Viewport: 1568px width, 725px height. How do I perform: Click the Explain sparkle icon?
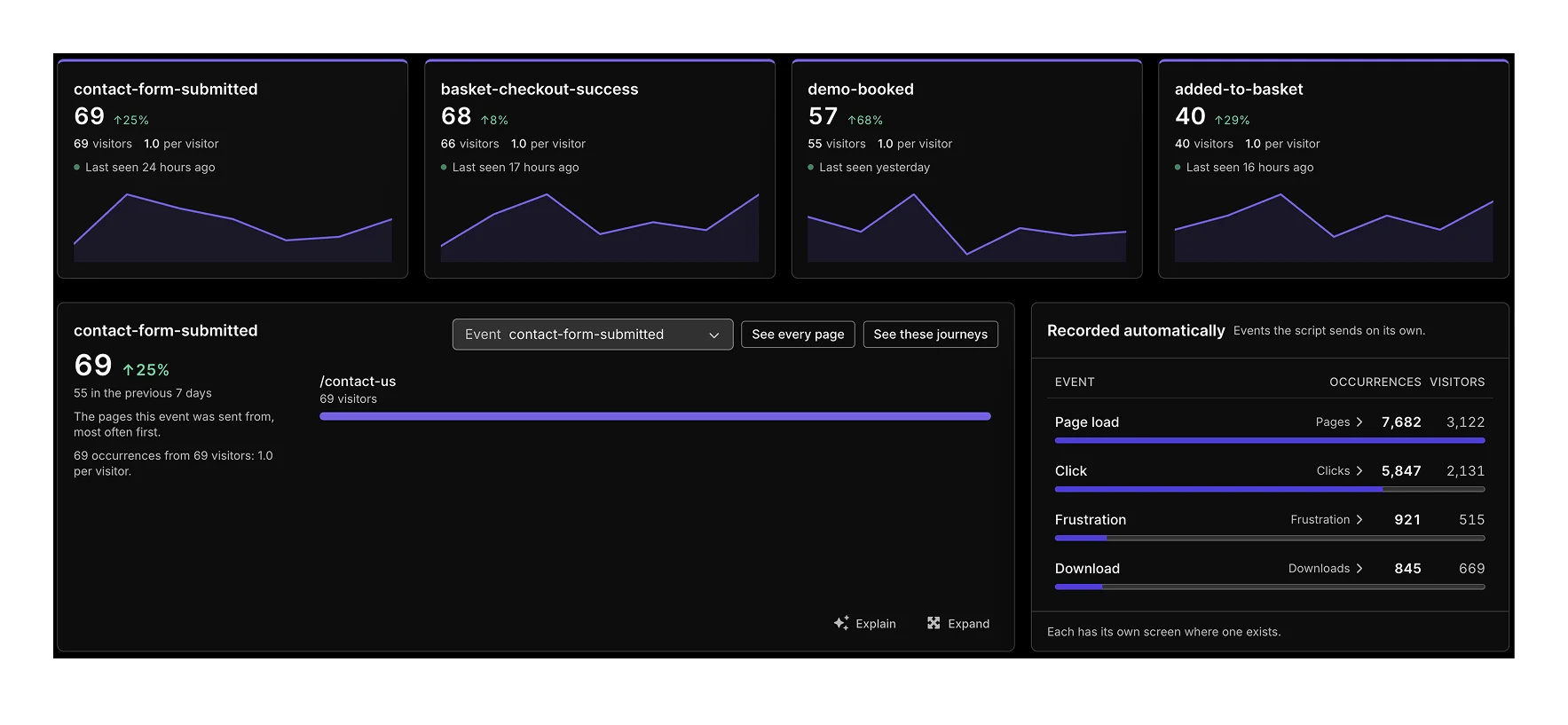[x=841, y=623]
